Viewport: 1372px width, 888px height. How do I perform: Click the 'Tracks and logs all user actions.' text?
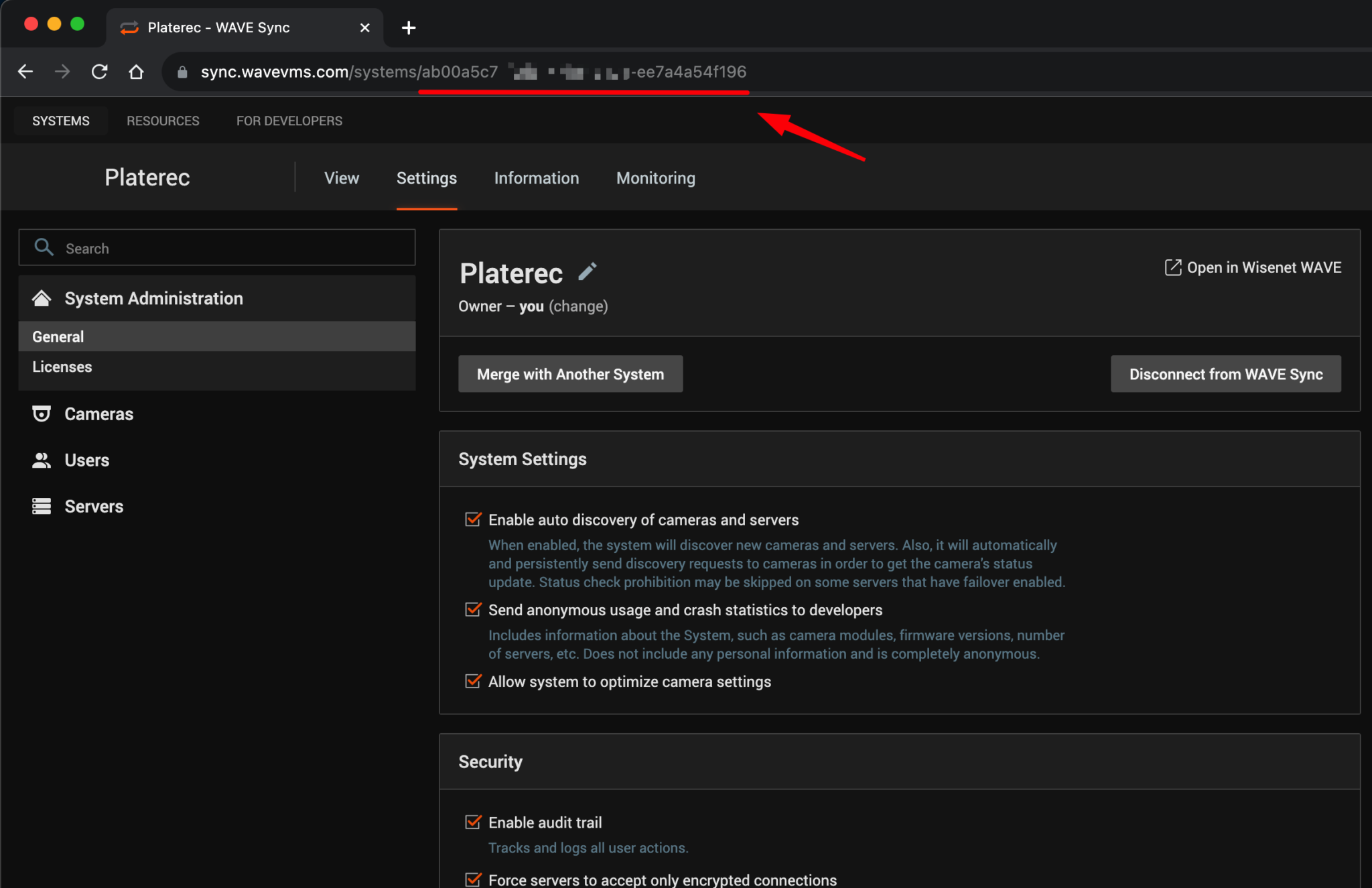[x=588, y=848]
